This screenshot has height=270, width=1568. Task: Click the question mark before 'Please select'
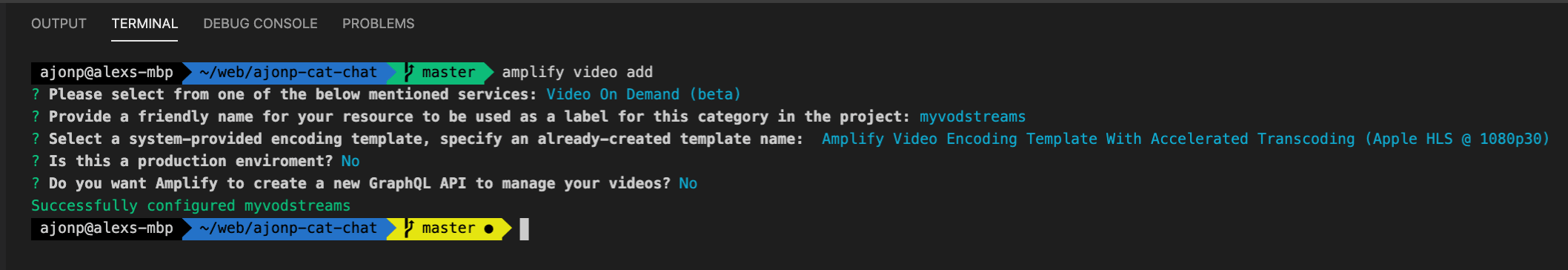(35, 94)
